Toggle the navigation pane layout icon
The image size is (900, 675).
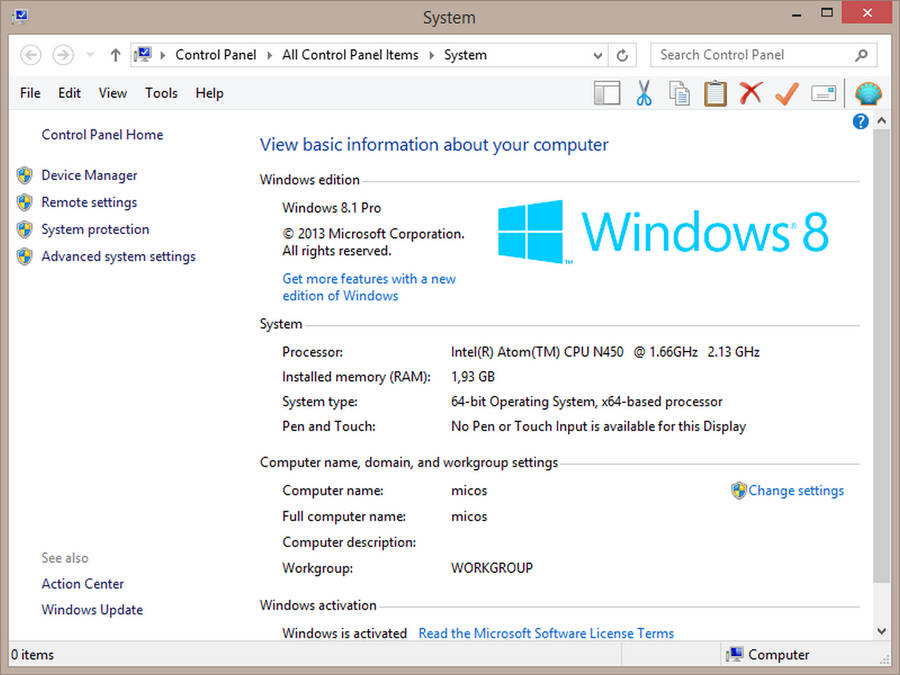(x=607, y=93)
